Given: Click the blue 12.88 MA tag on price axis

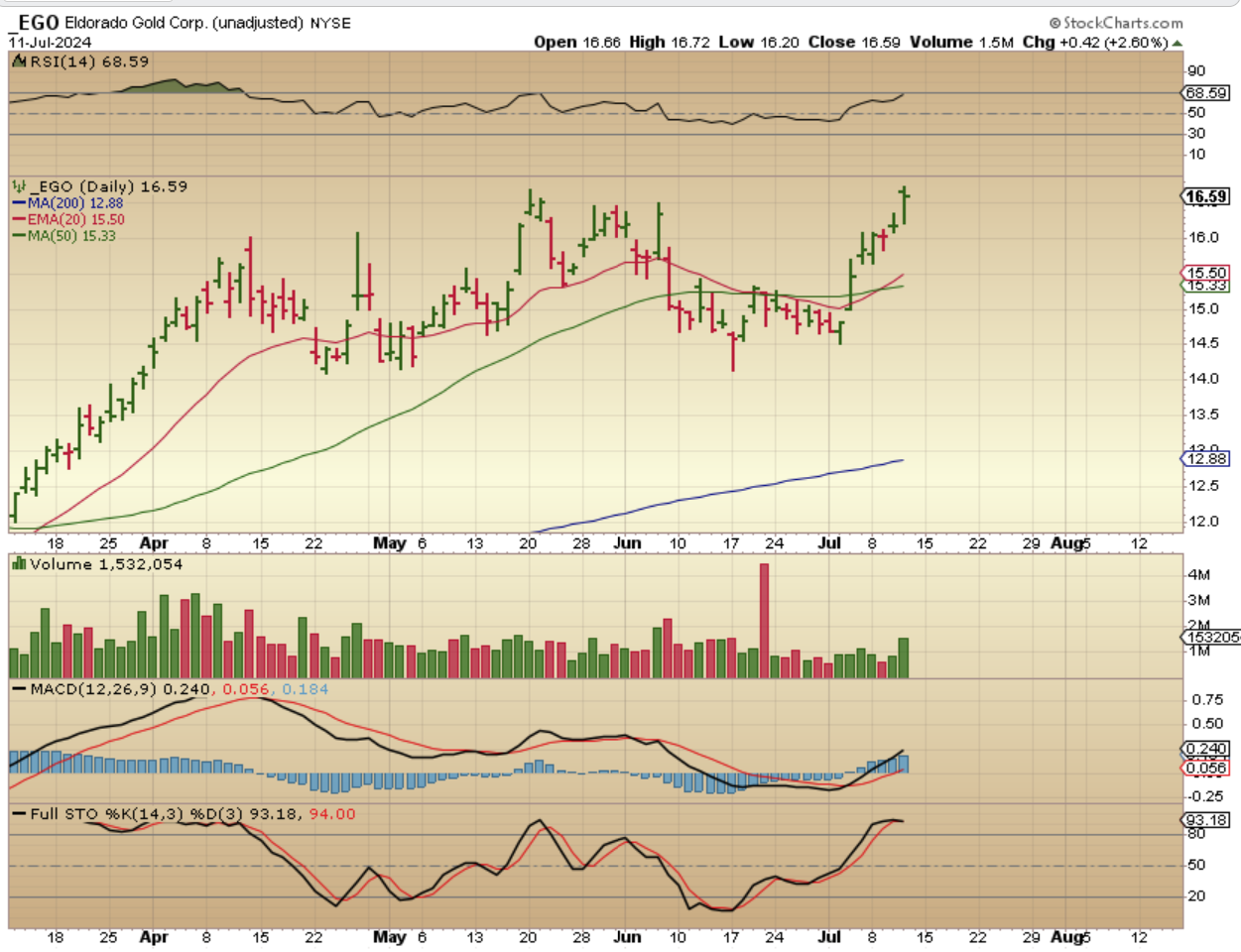Looking at the screenshot, I should pos(1206,459).
